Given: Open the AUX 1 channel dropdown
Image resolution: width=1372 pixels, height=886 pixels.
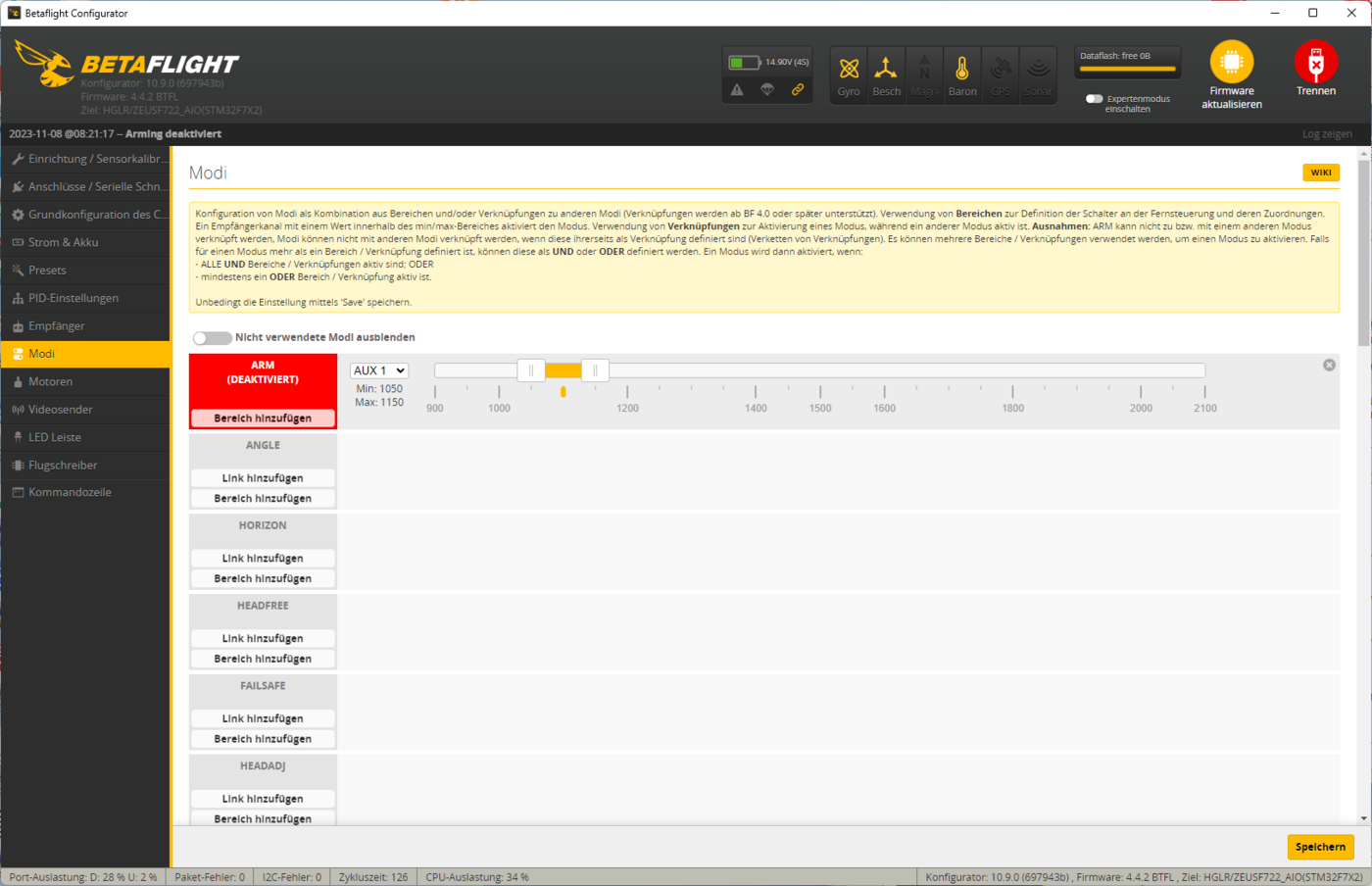Looking at the screenshot, I should click(x=379, y=370).
